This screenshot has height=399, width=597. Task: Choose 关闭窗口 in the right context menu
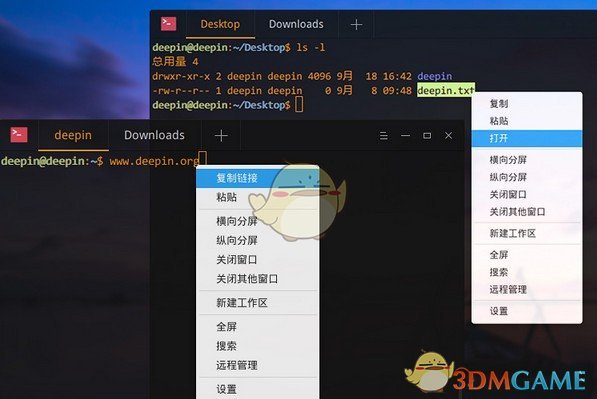(527, 195)
